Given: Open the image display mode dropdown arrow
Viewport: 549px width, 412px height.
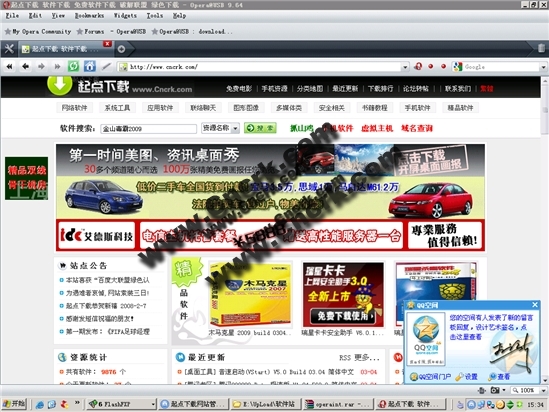Looking at the screenshot, I should 504,390.
